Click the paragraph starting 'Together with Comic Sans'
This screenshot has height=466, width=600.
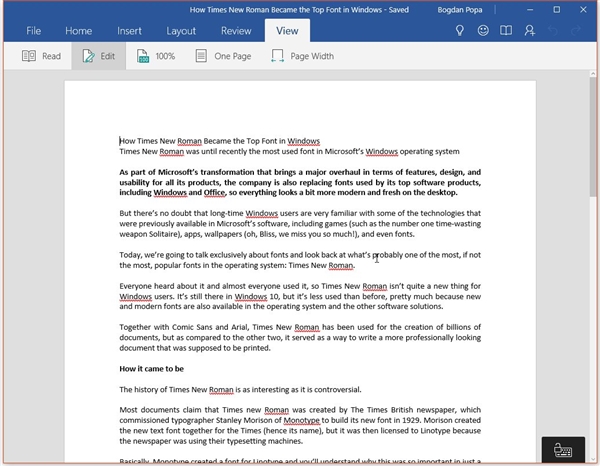300,337
